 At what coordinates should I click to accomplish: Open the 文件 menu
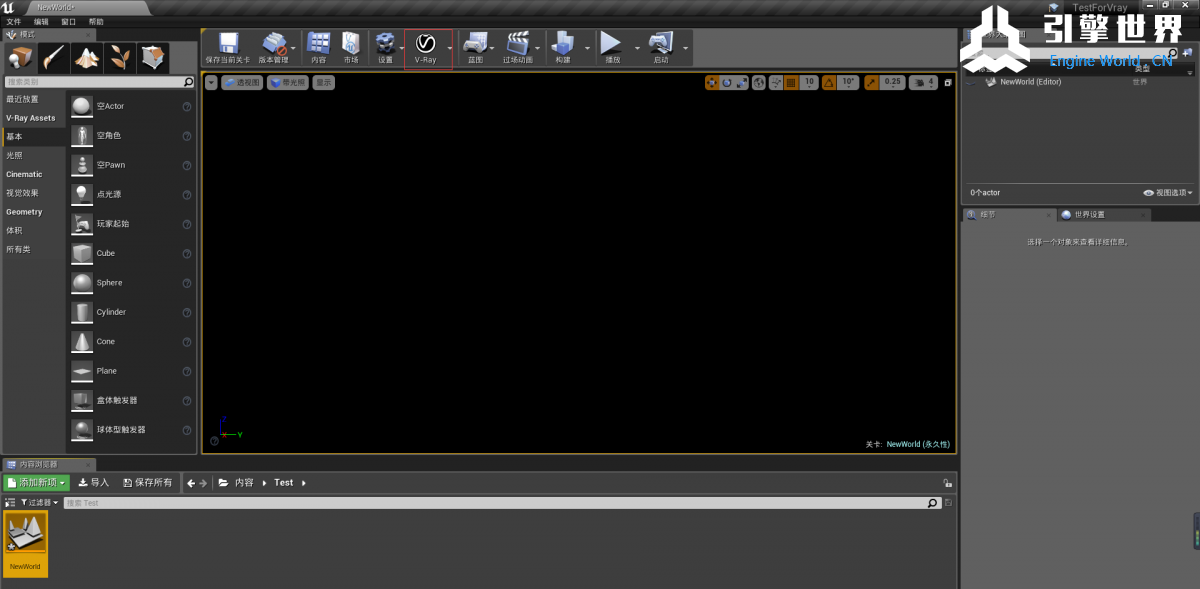coord(13,21)
